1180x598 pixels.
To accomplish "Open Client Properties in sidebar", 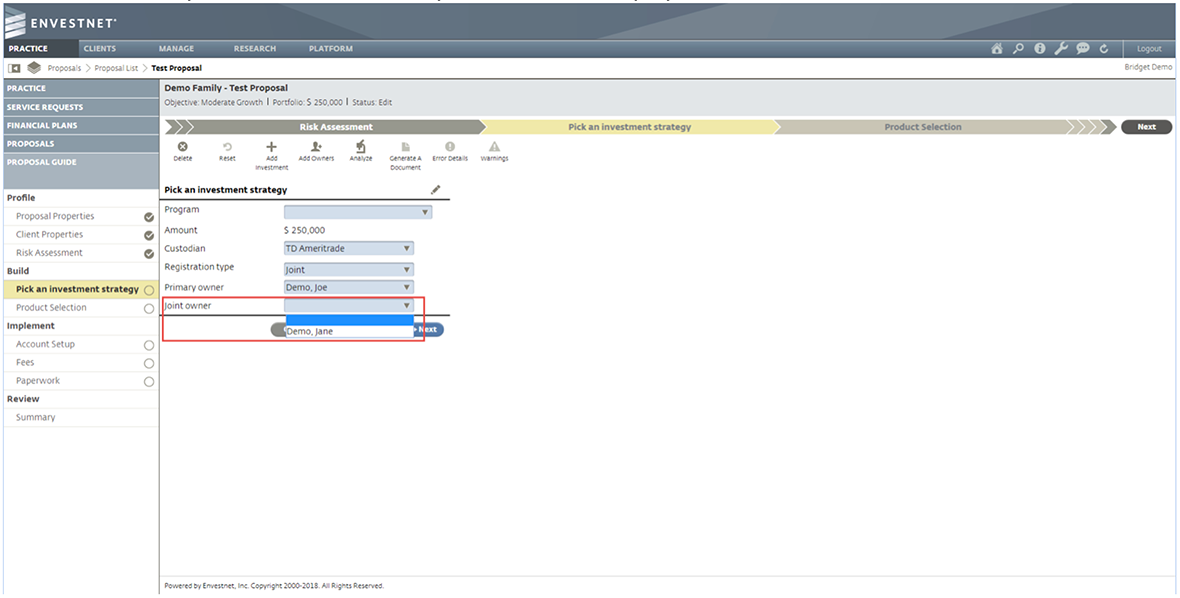I will click(x=50, y=235).
